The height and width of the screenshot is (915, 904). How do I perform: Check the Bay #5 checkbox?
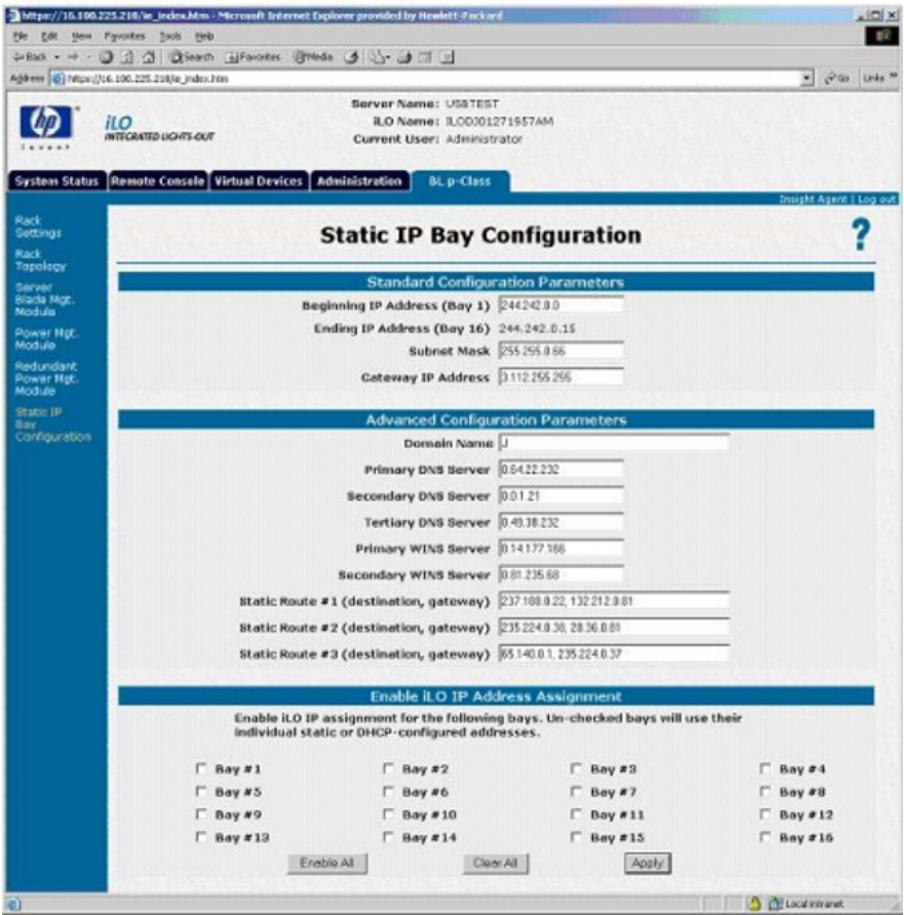point(201,791)
